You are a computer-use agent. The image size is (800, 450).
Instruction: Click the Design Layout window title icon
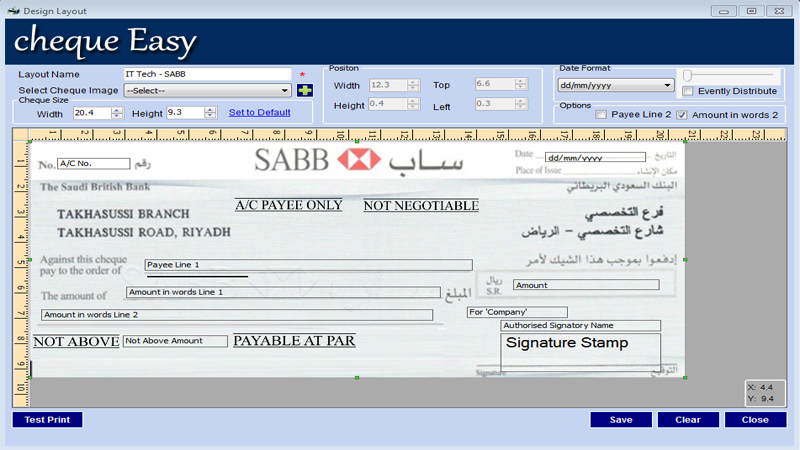pos(12,11)
